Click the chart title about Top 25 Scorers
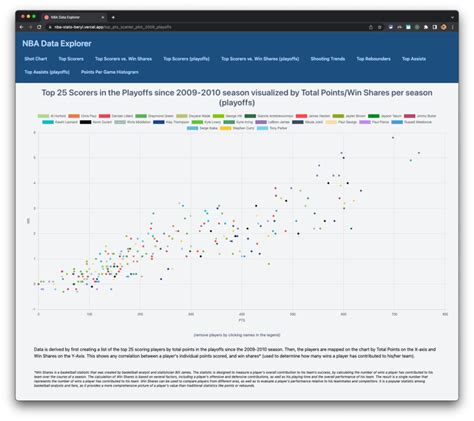Screen dimensions: 474x421 237,97
